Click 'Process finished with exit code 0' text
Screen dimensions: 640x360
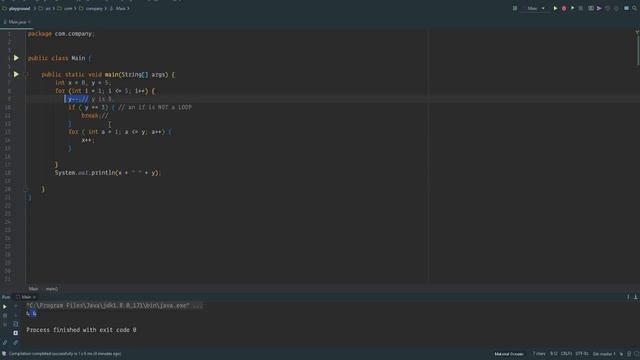81,330
